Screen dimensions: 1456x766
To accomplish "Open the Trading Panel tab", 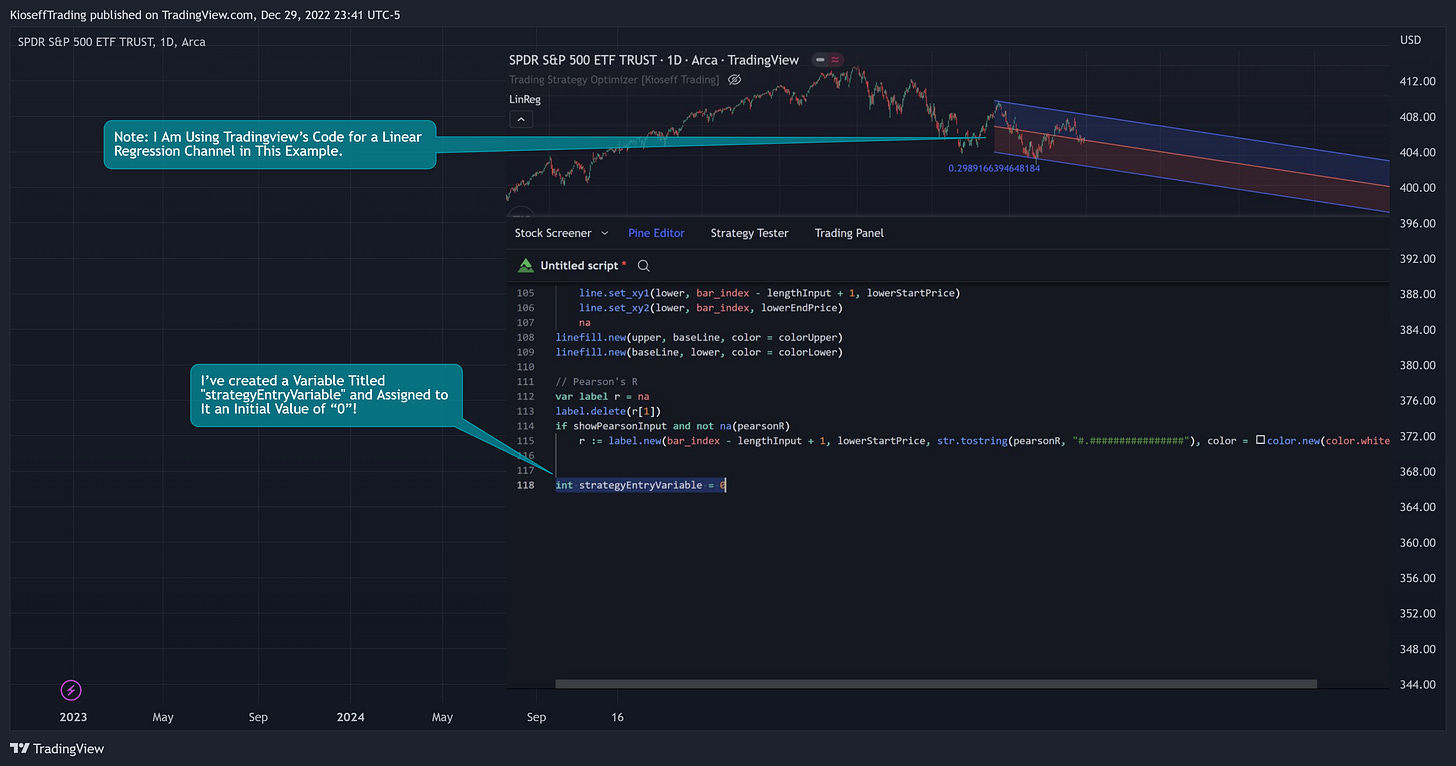I will (849, 233).
